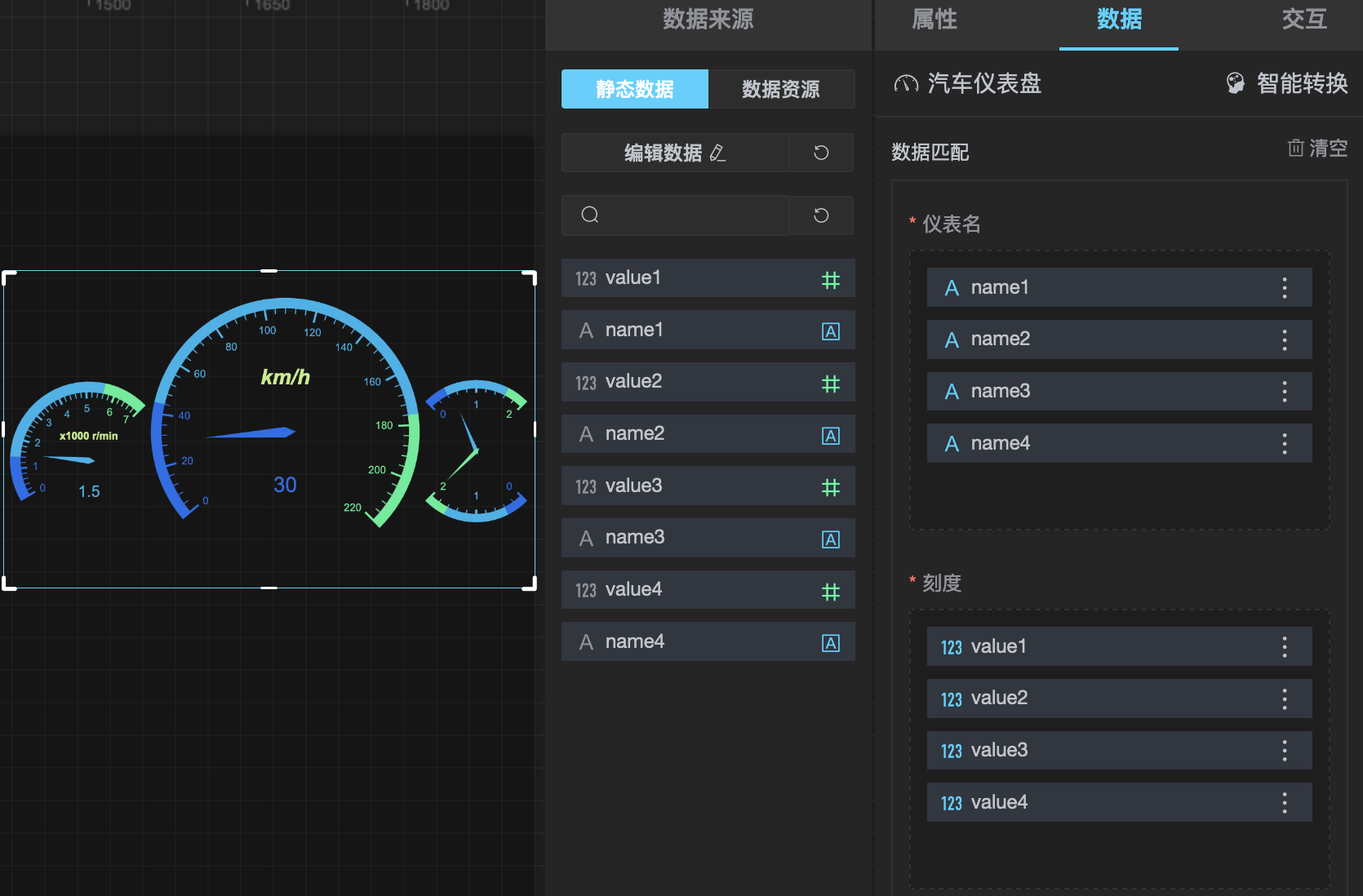Image resolution: width=1363 pixels, height=896 pixels.
Task: Open more options for name1 in 仪表名
Action: point(1285,287)
